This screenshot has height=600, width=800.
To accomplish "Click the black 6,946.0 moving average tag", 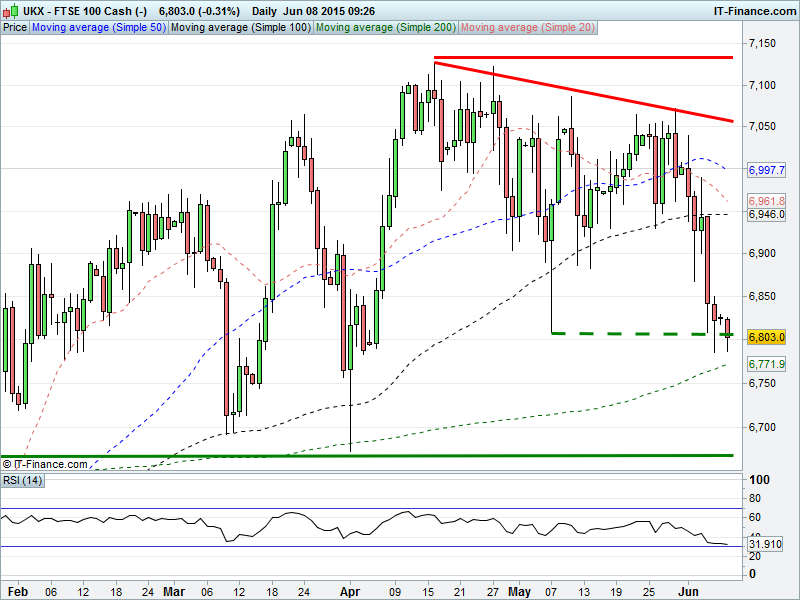I will (766, 214).
